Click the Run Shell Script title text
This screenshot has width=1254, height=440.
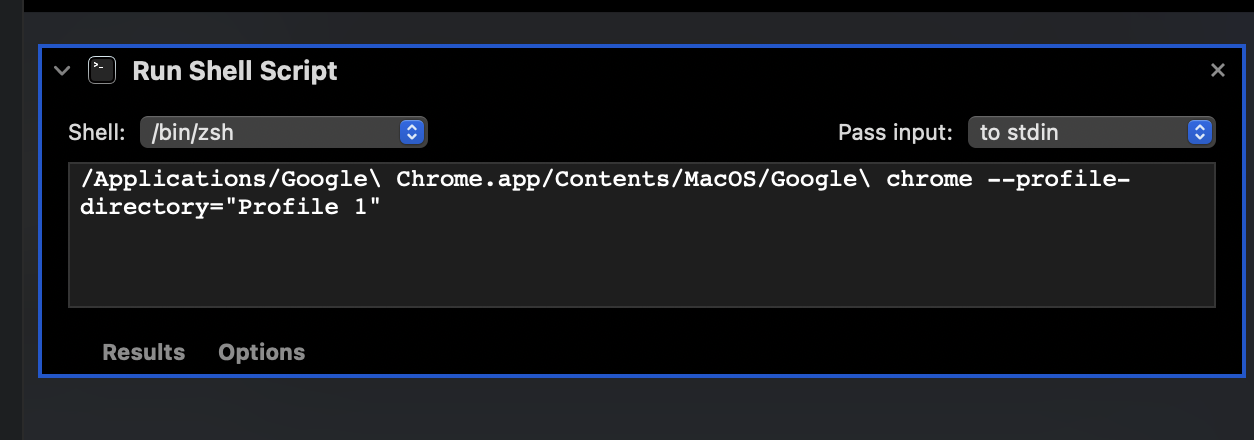click(235, 71)
